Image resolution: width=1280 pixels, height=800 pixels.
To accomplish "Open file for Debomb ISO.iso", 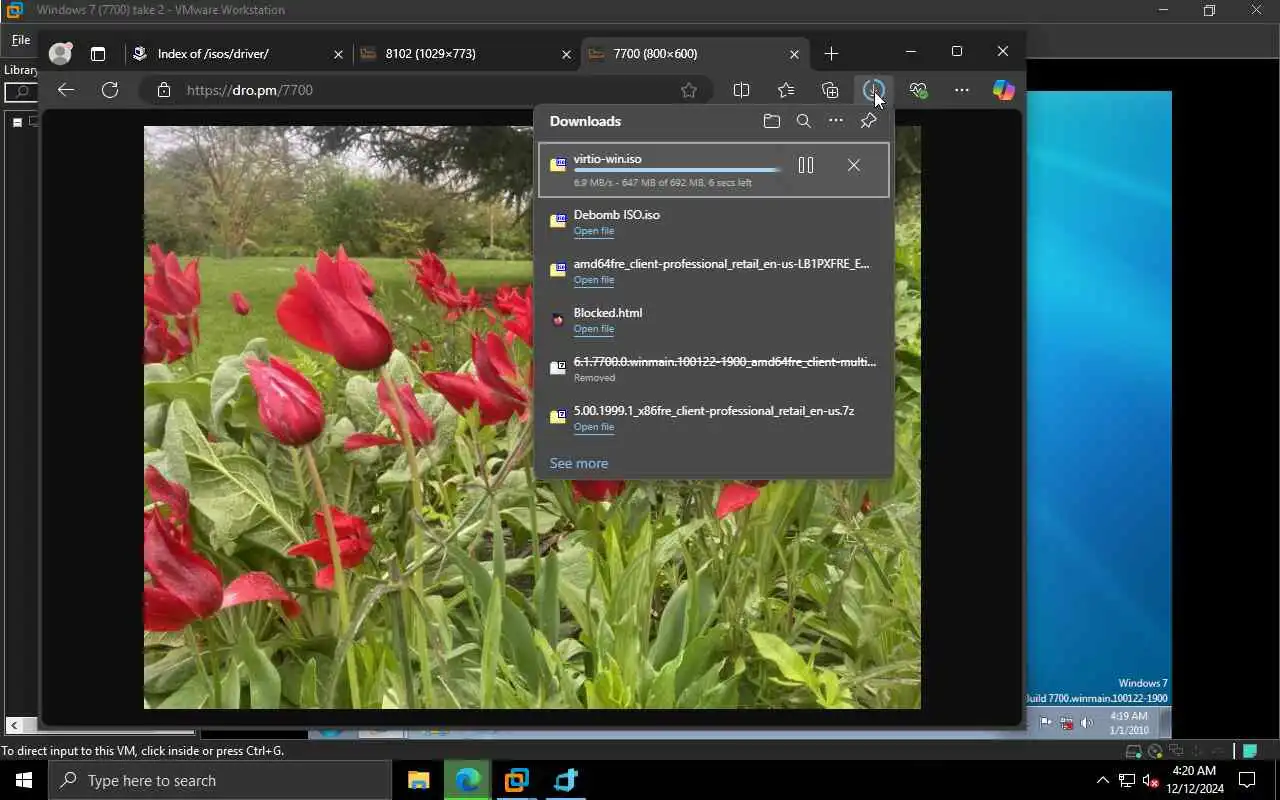I will (x=594, y=231).
